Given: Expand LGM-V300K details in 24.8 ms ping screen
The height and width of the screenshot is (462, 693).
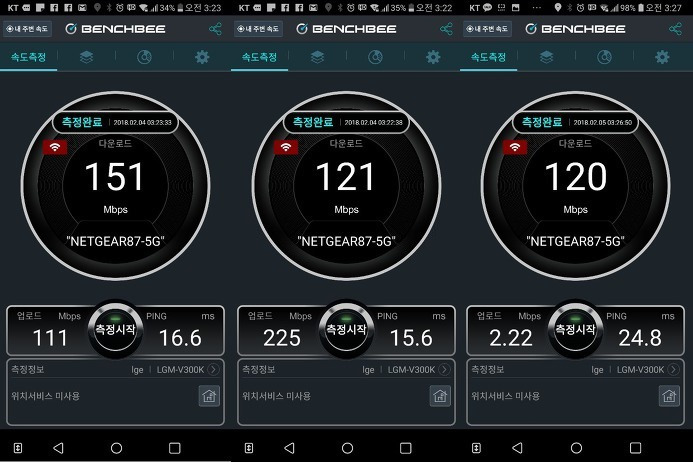Looking at the screenshot, I should tap(674, 369).
